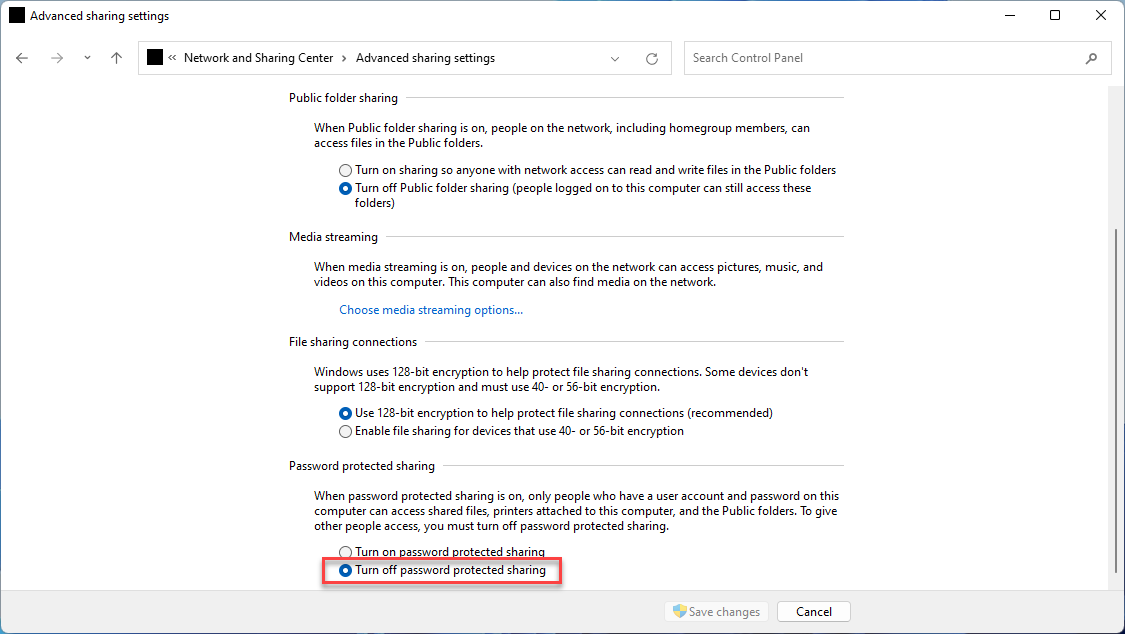Open Choose media streaming options link

click(430, 310)
